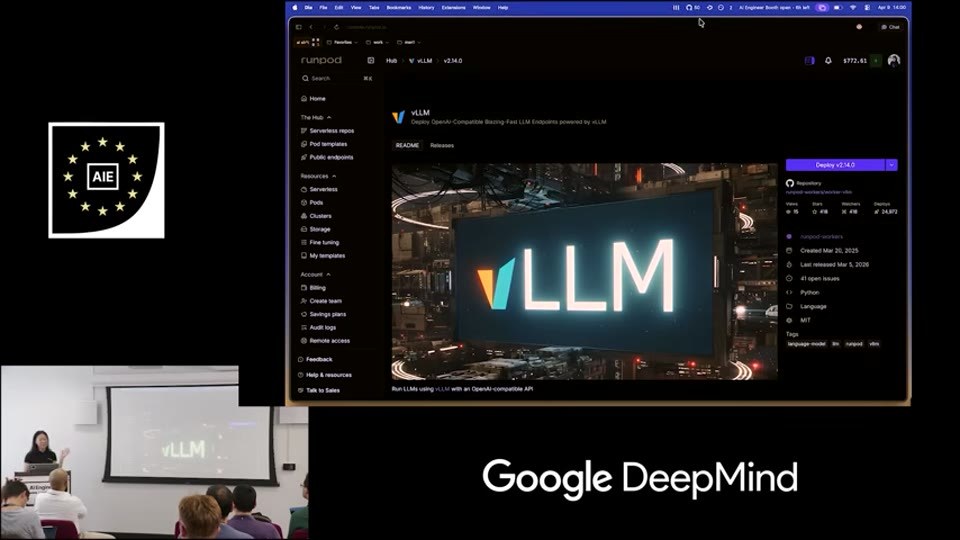This screenshot has height=540, width=960.
Task: Select the README tab
Action: pos(407,145)
